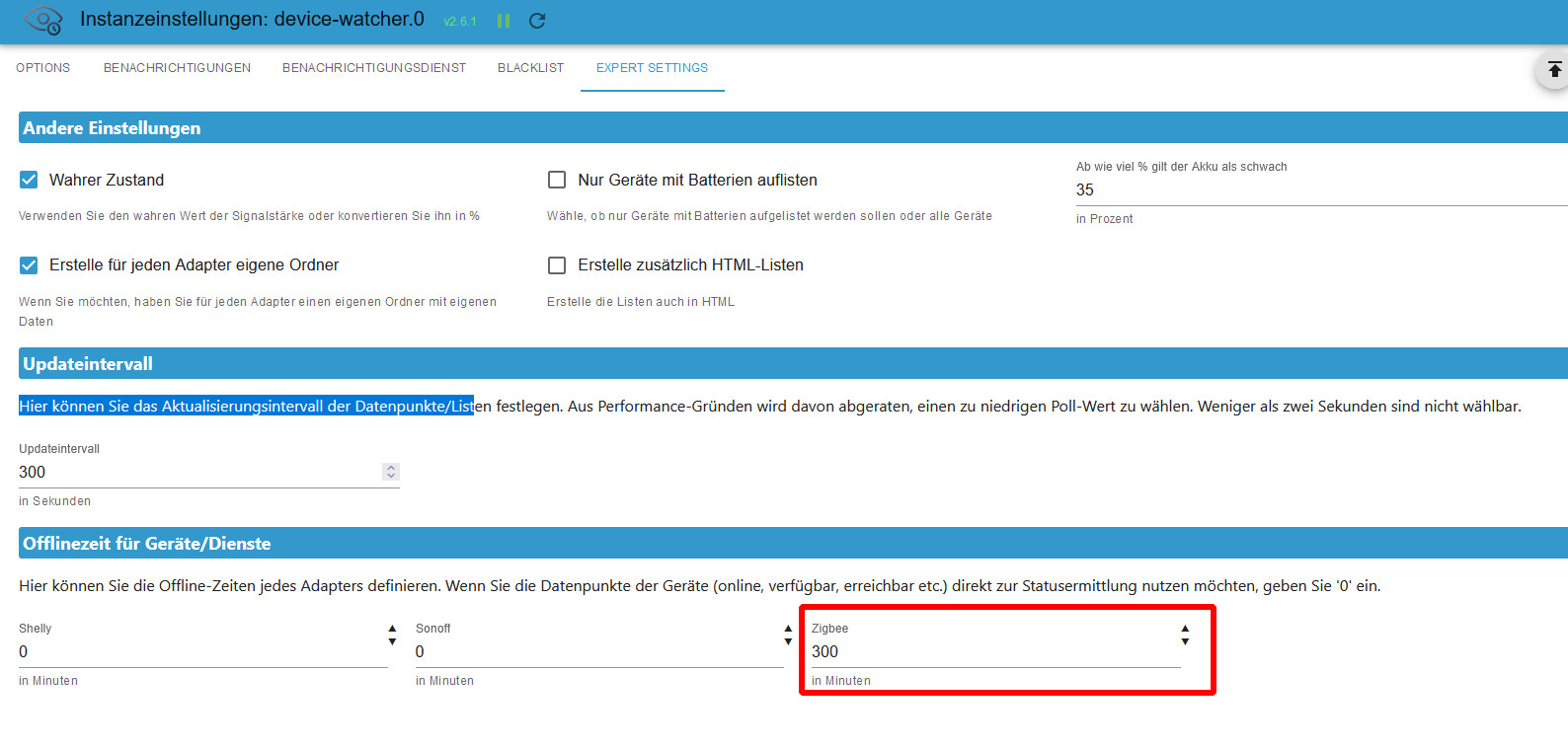Screen dimensions: 1568x749
Task: Click the Instanzeinstellungen: device-watcher.0 title
Action: 252,19
